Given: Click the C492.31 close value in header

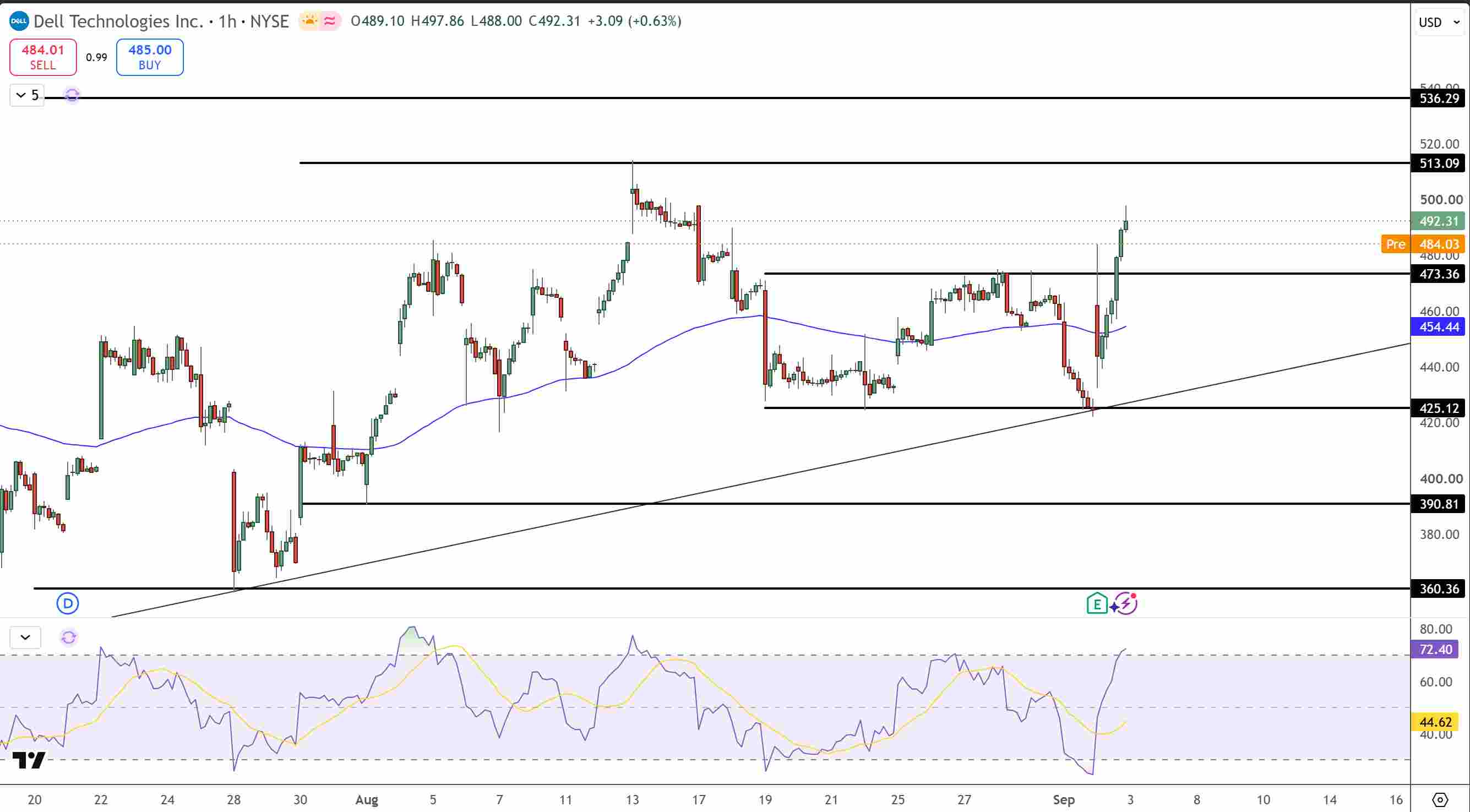Looking at the screenshot, I should pyautogui.click(x=554, y=21).
